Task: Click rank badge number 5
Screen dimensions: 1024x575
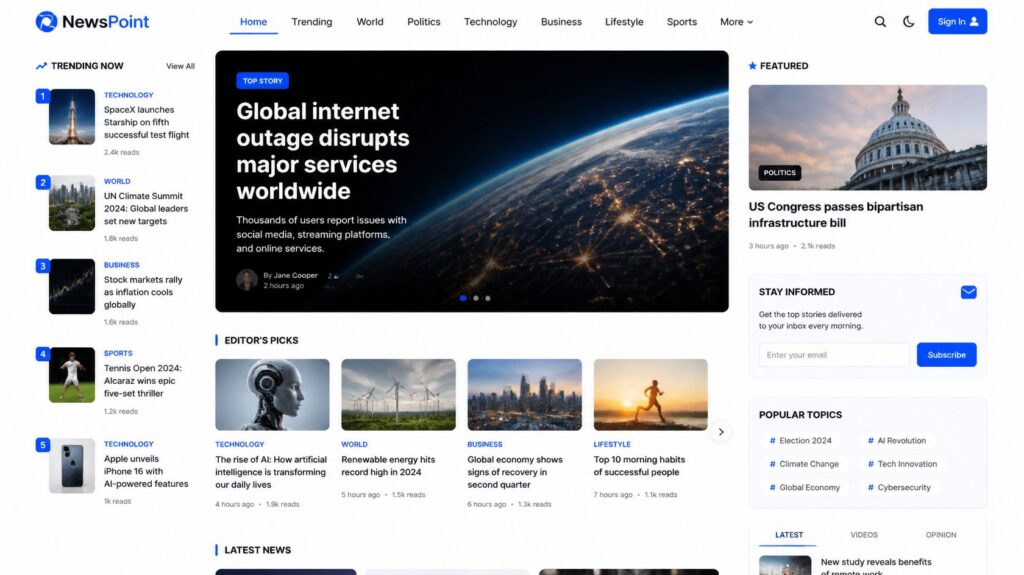Action: (42, 445)
